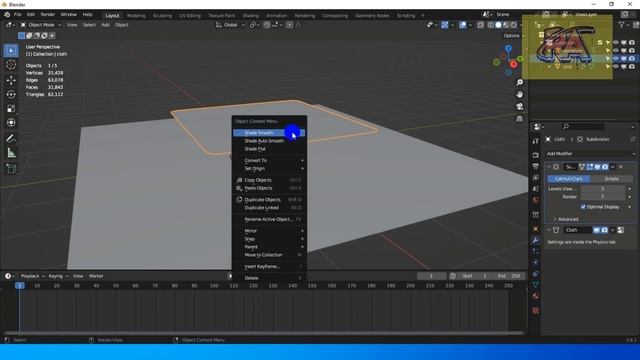Choose Shade Flat in context menu

(x=269, y=149)
